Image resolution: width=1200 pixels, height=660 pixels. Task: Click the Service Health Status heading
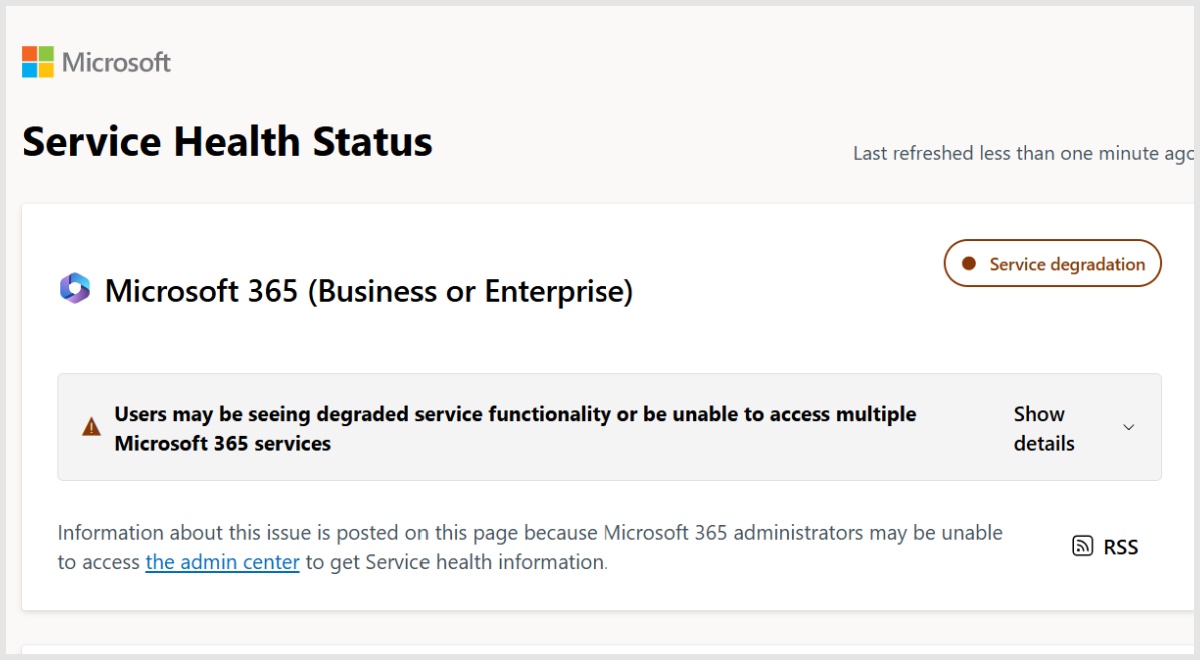(228, 142)
